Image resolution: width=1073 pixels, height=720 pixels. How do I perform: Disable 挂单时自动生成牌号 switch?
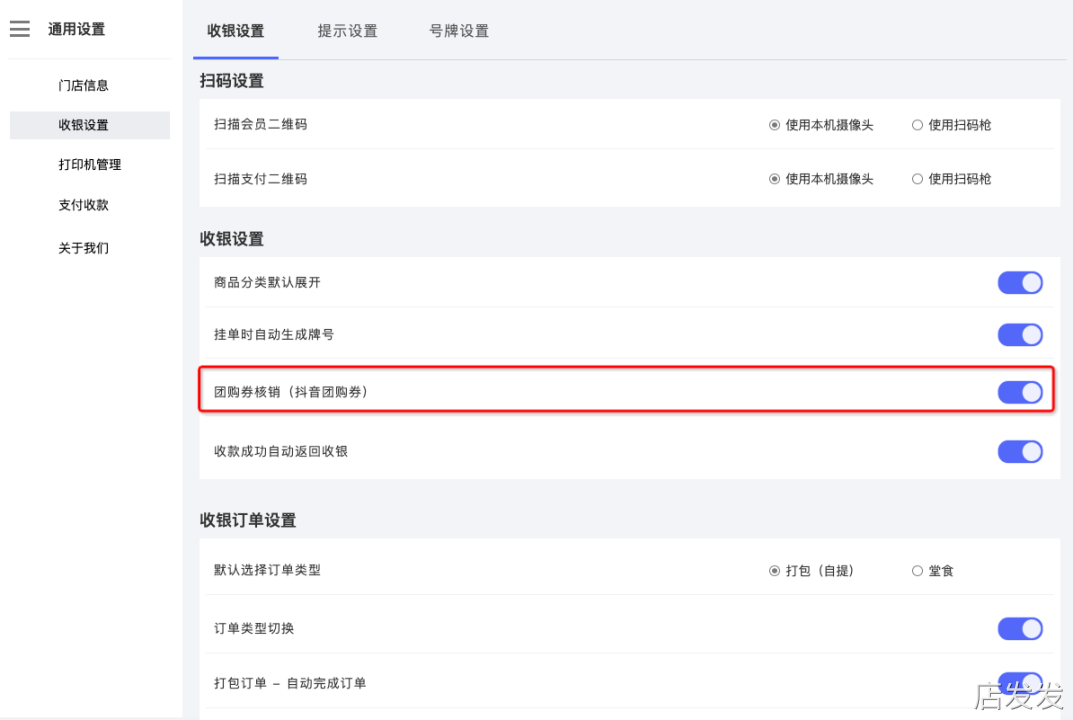click(x=1020, y=335)
